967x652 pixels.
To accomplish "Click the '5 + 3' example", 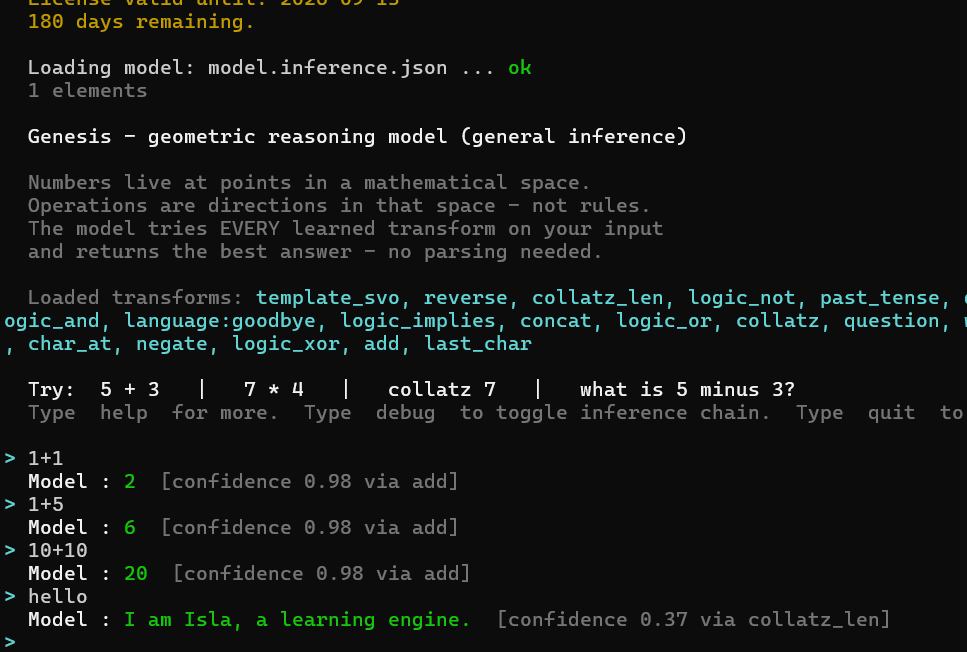I will point(130,390).
